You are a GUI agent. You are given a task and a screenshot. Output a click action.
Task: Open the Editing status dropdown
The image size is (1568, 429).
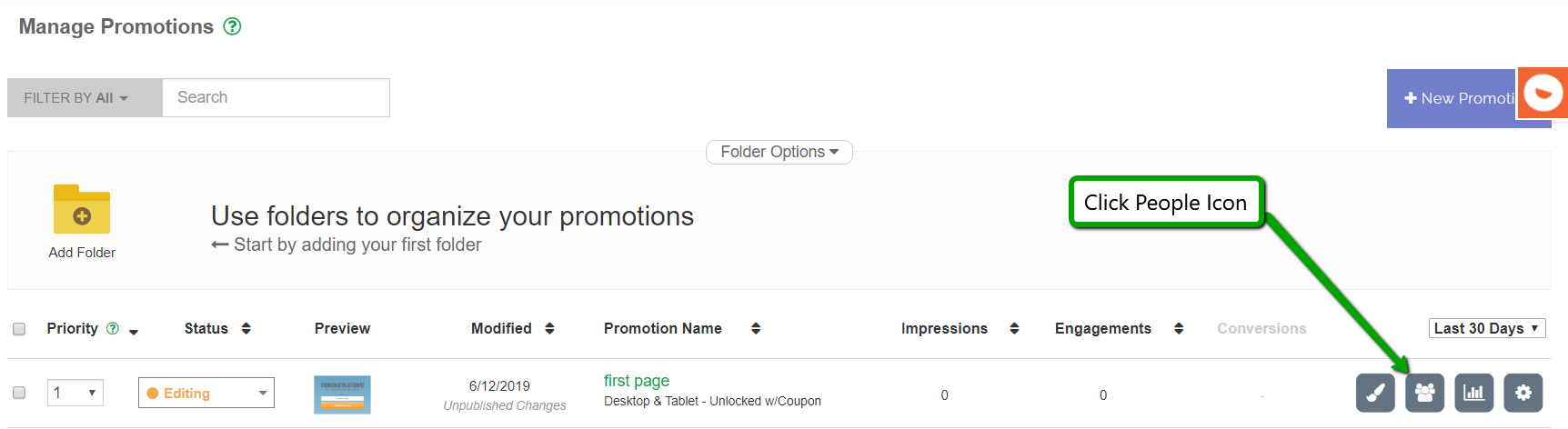[206, 393]
